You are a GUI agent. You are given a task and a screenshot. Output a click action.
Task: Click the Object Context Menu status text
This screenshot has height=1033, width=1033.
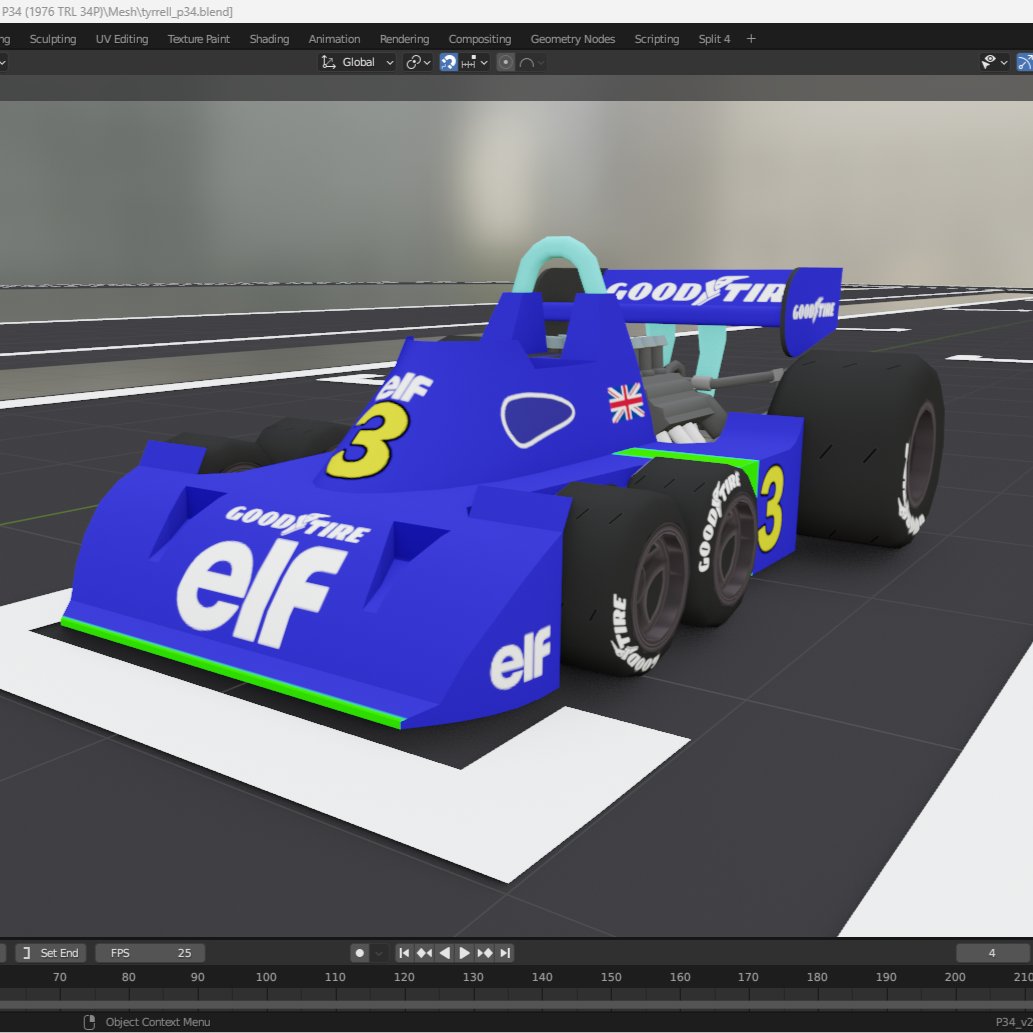pos(157,1022)
